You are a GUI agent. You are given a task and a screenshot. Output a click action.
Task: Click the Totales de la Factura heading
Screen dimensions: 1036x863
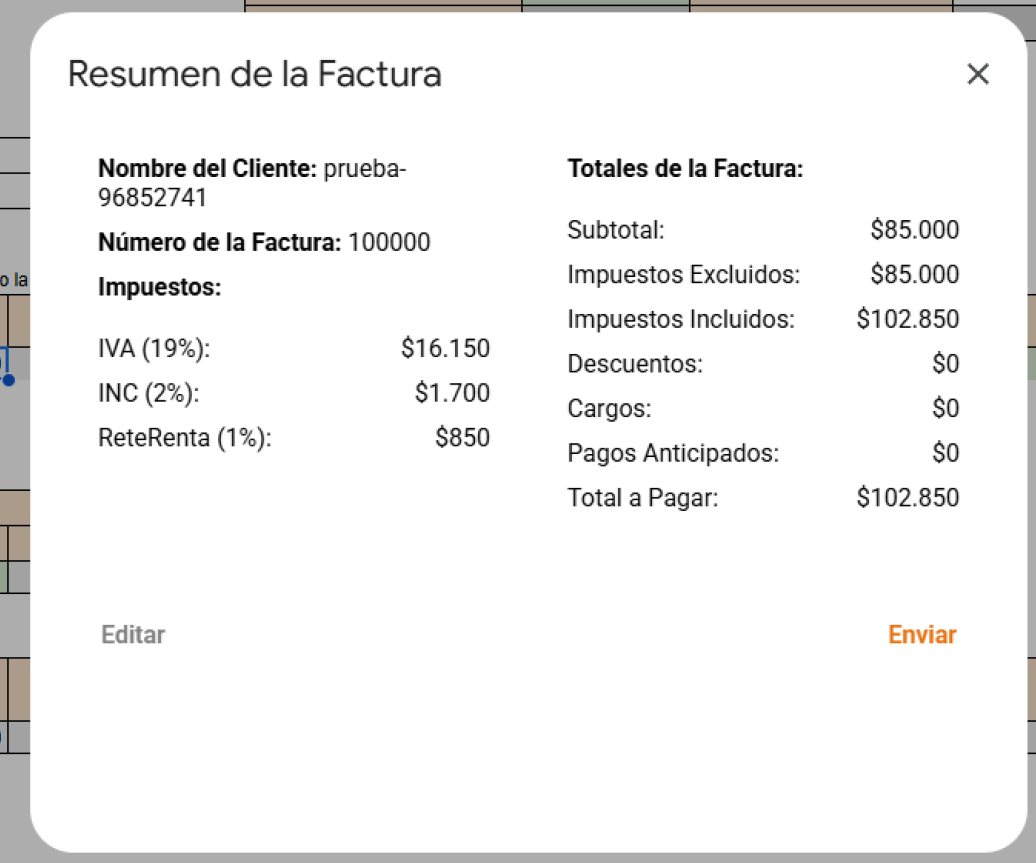[685, 169]
